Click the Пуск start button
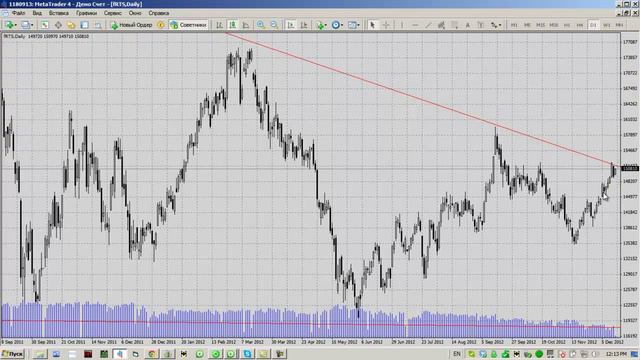 pyautogui.click(x=13, y=354)
